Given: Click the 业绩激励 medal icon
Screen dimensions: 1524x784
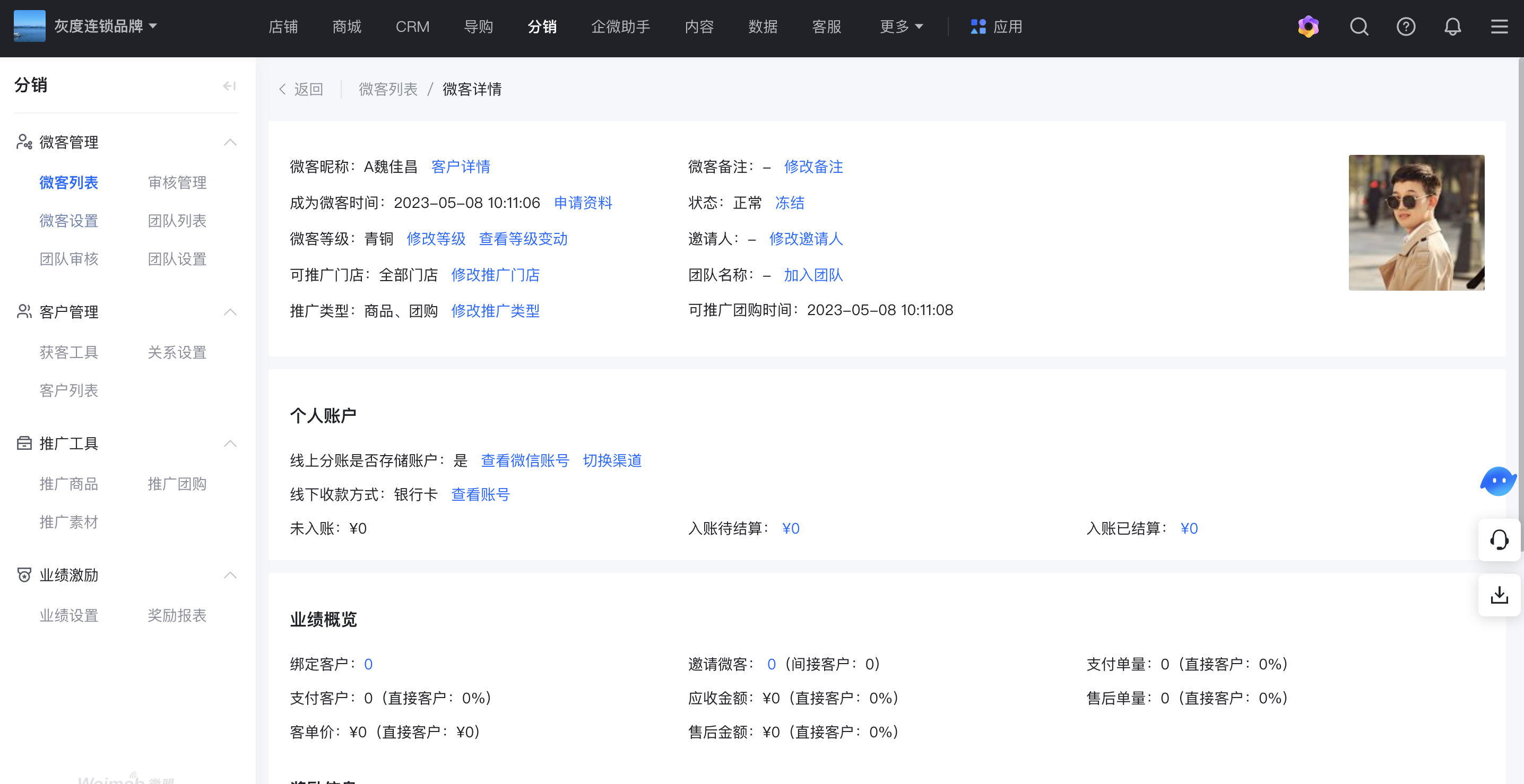Looking at the screenshot, I should tap(24, 574).
